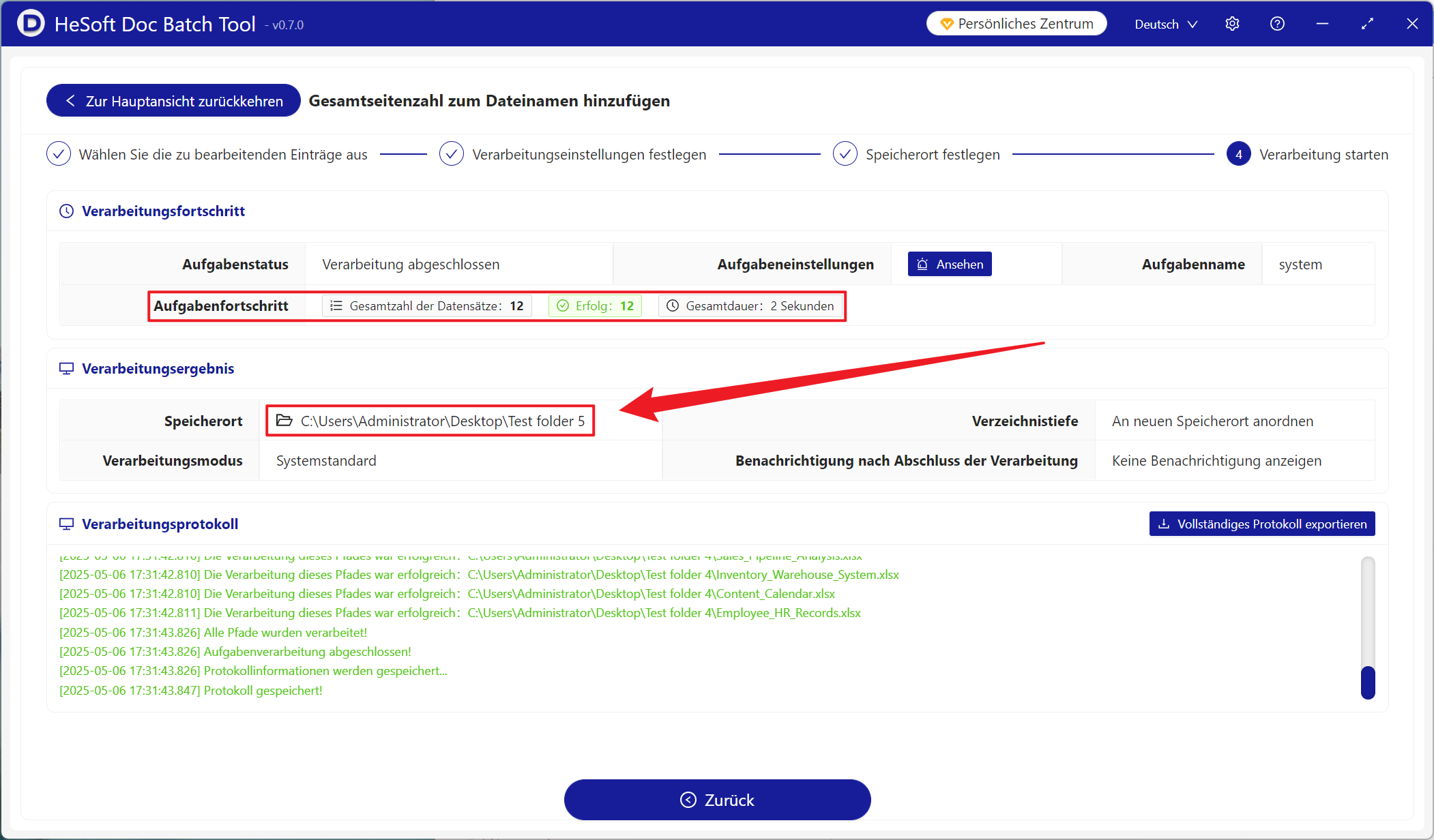Click the HeSoft app logo icon
Image resolution: width=1434 pixels, height=840 pixels.
[x=31, y=24]
